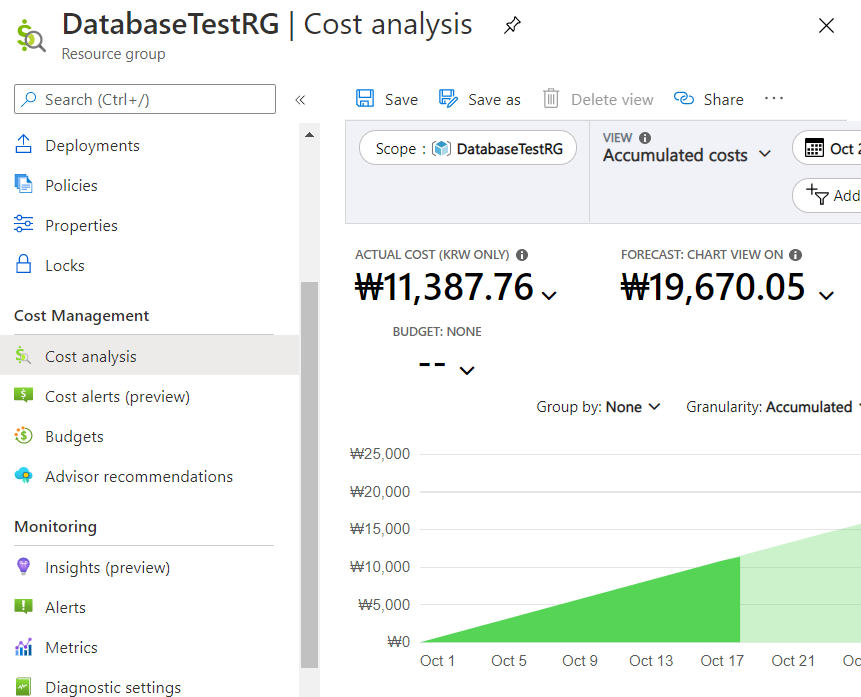
Task: Click the Budgets icon
Action: [x=23, y=436]
